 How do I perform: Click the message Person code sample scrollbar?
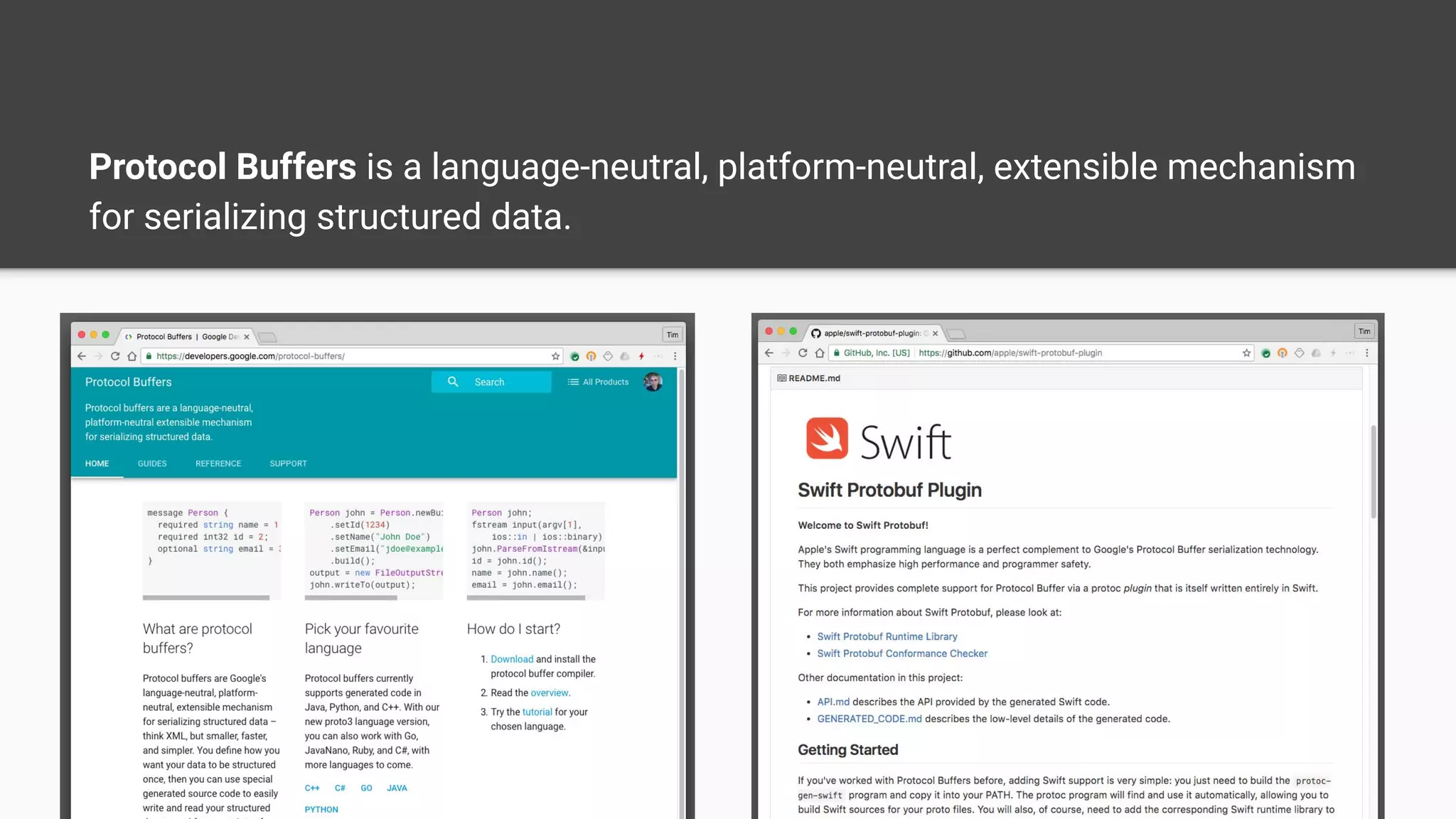[x=206, y=598]
